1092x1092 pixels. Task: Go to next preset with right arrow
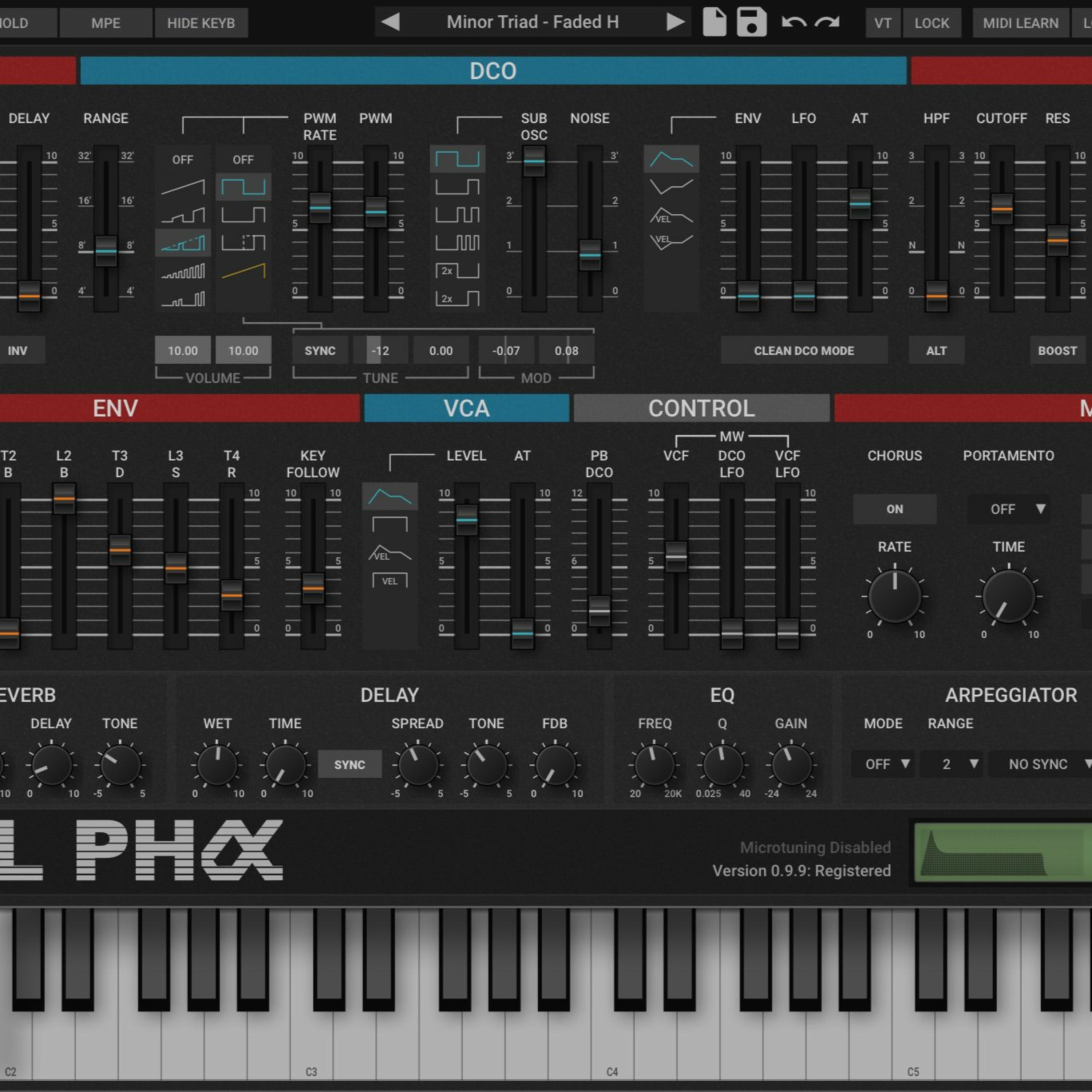click(x=675, y=23)
